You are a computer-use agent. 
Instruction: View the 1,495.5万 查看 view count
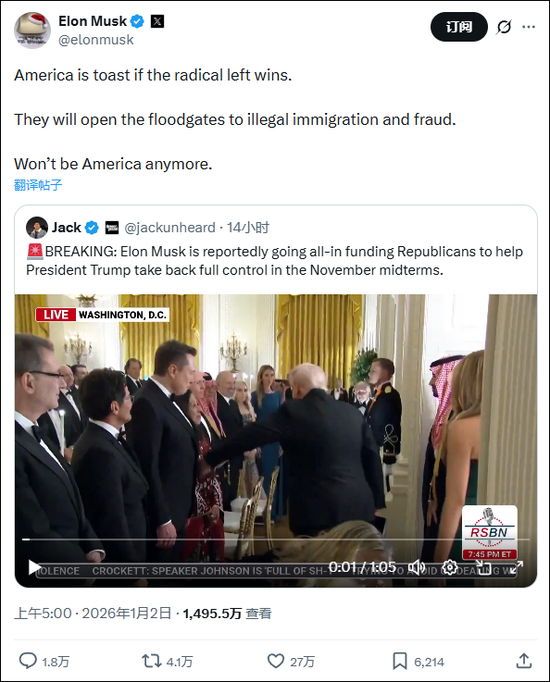click(x=227, y=614)
